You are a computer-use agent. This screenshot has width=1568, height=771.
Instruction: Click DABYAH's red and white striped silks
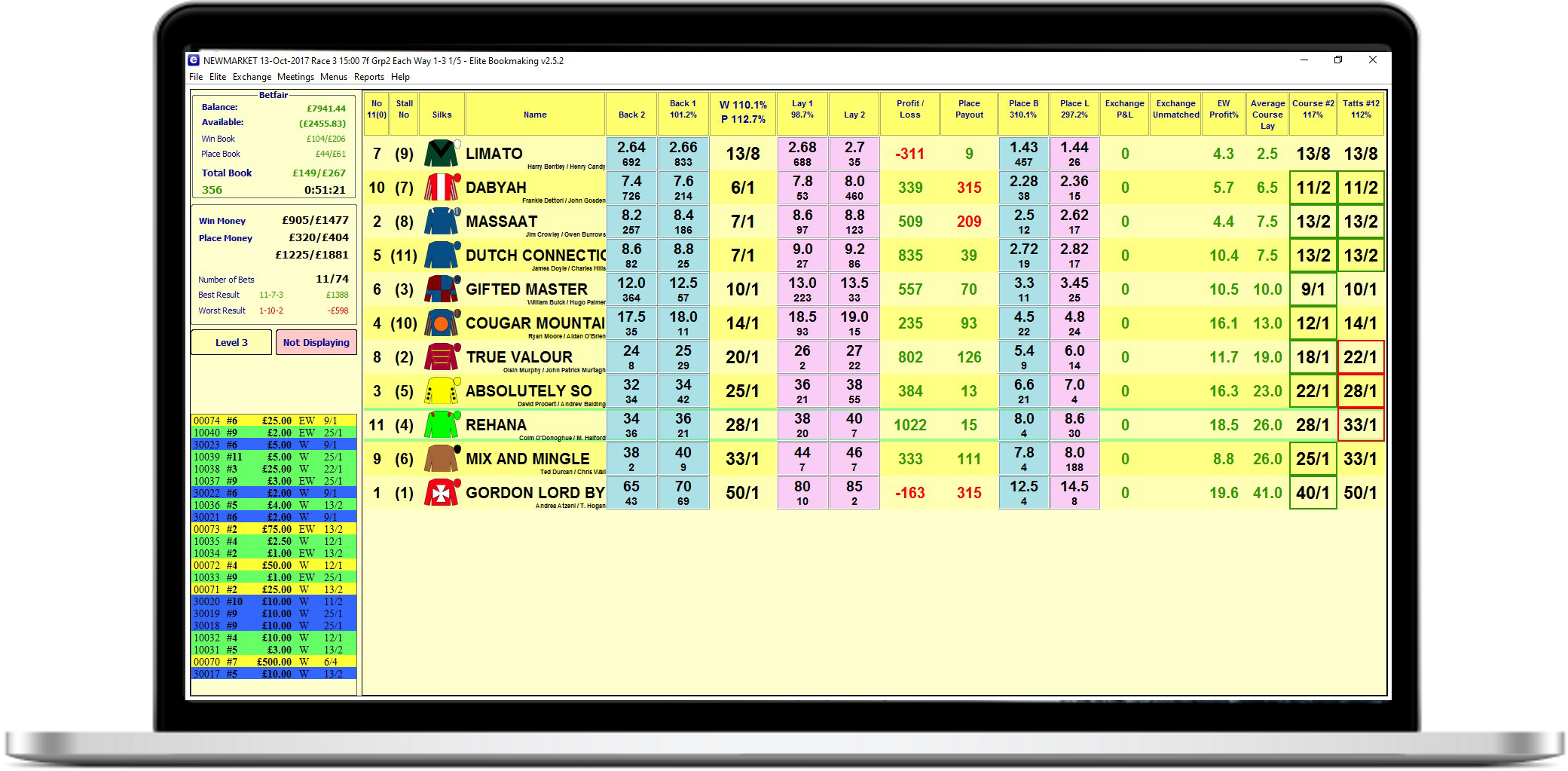tap(442, 187)
